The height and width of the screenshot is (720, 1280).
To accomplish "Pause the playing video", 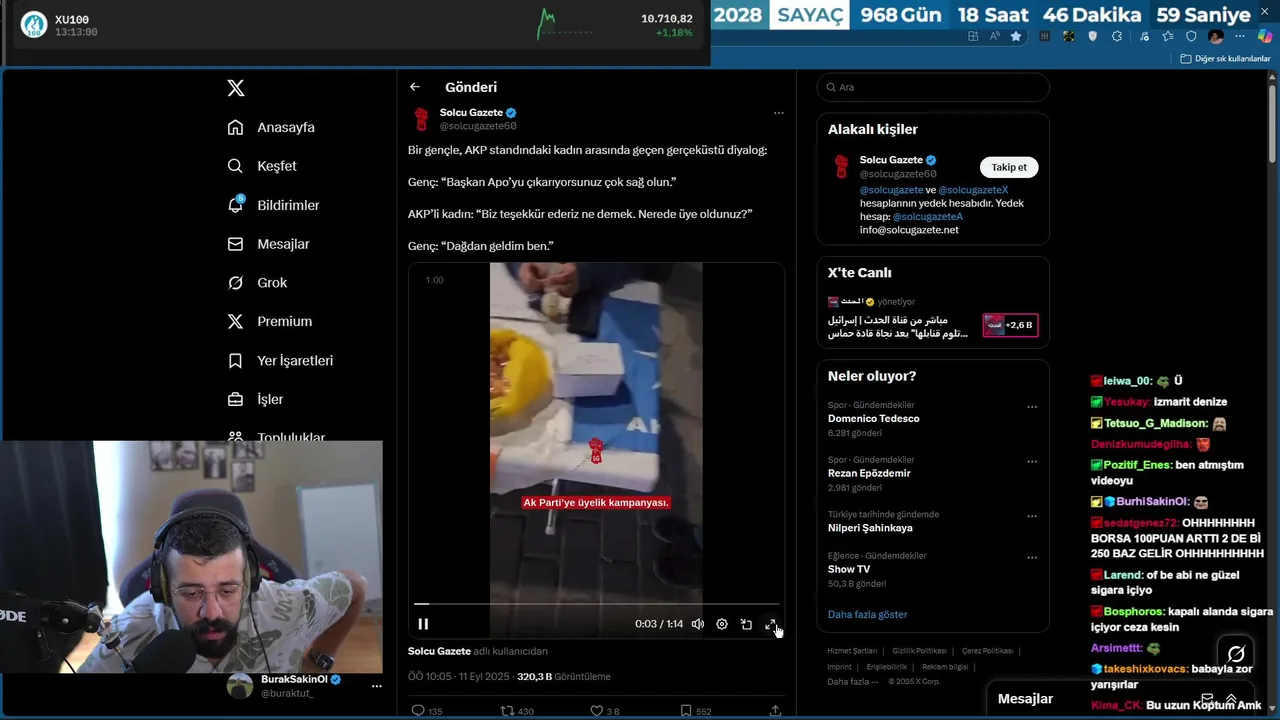I will [x=423, y=624].
